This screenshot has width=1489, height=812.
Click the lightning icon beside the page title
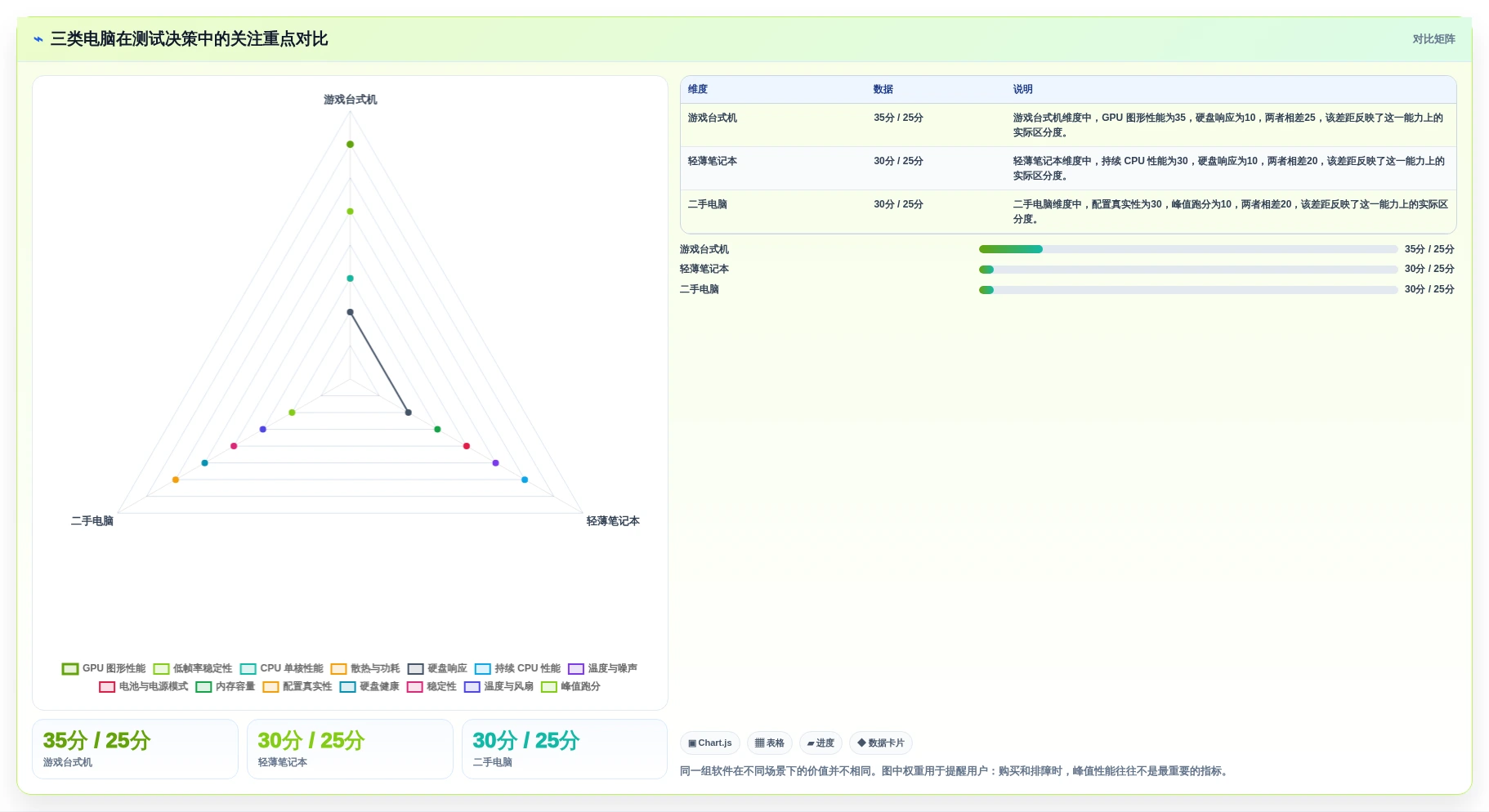[x=38, y=39]
